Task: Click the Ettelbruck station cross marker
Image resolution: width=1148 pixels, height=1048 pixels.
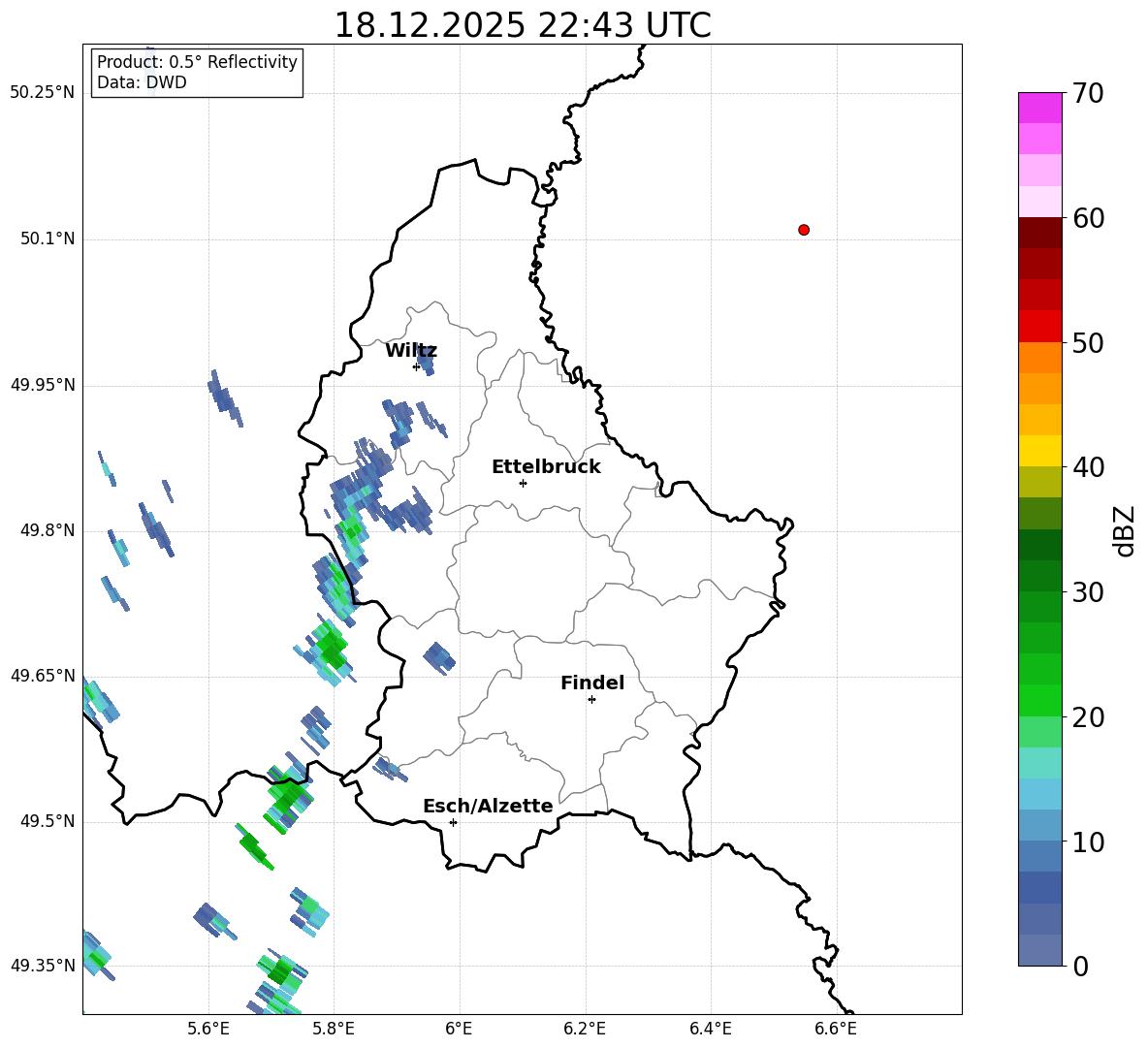Action: tap(523, 483)
